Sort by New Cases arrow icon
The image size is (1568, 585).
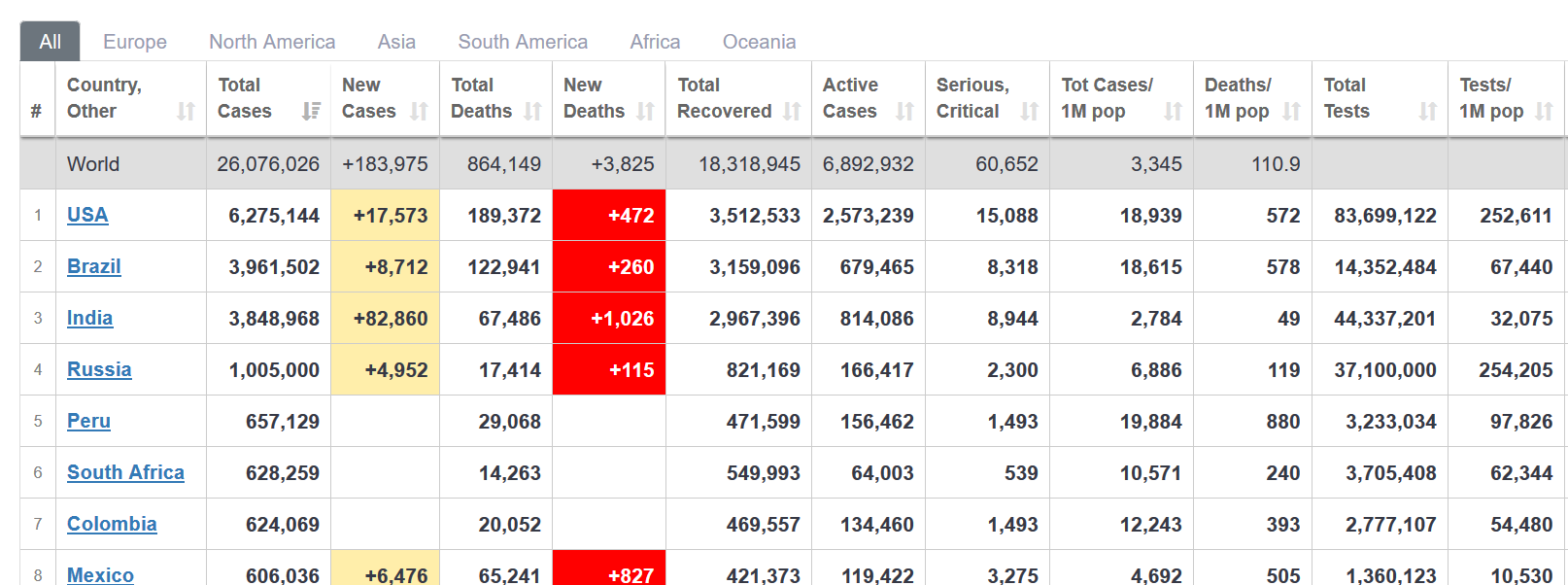click(419, 112)
